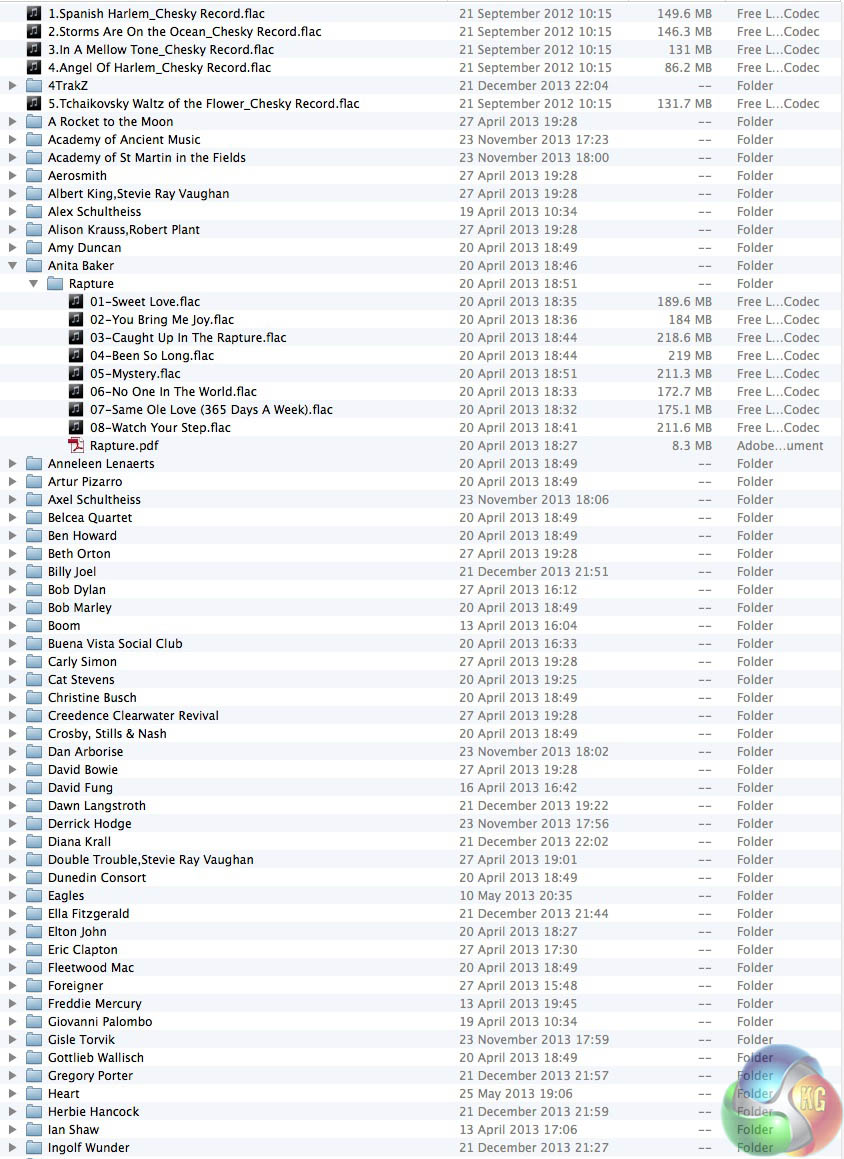844x1159 pixels.
Task: Expand the A Rocket to the Moon folder
Action: point(13,121)
